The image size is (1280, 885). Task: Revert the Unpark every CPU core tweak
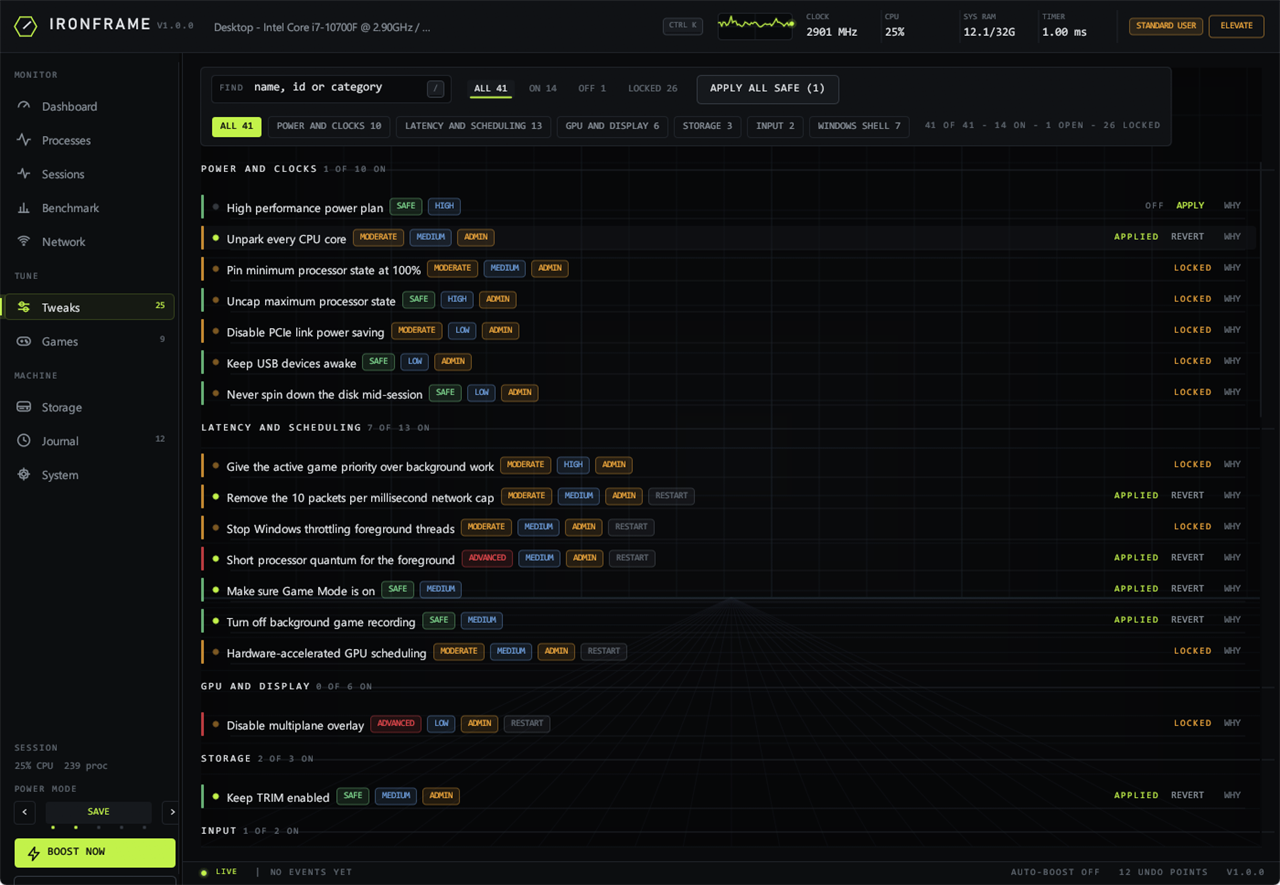click(1187, 237)
